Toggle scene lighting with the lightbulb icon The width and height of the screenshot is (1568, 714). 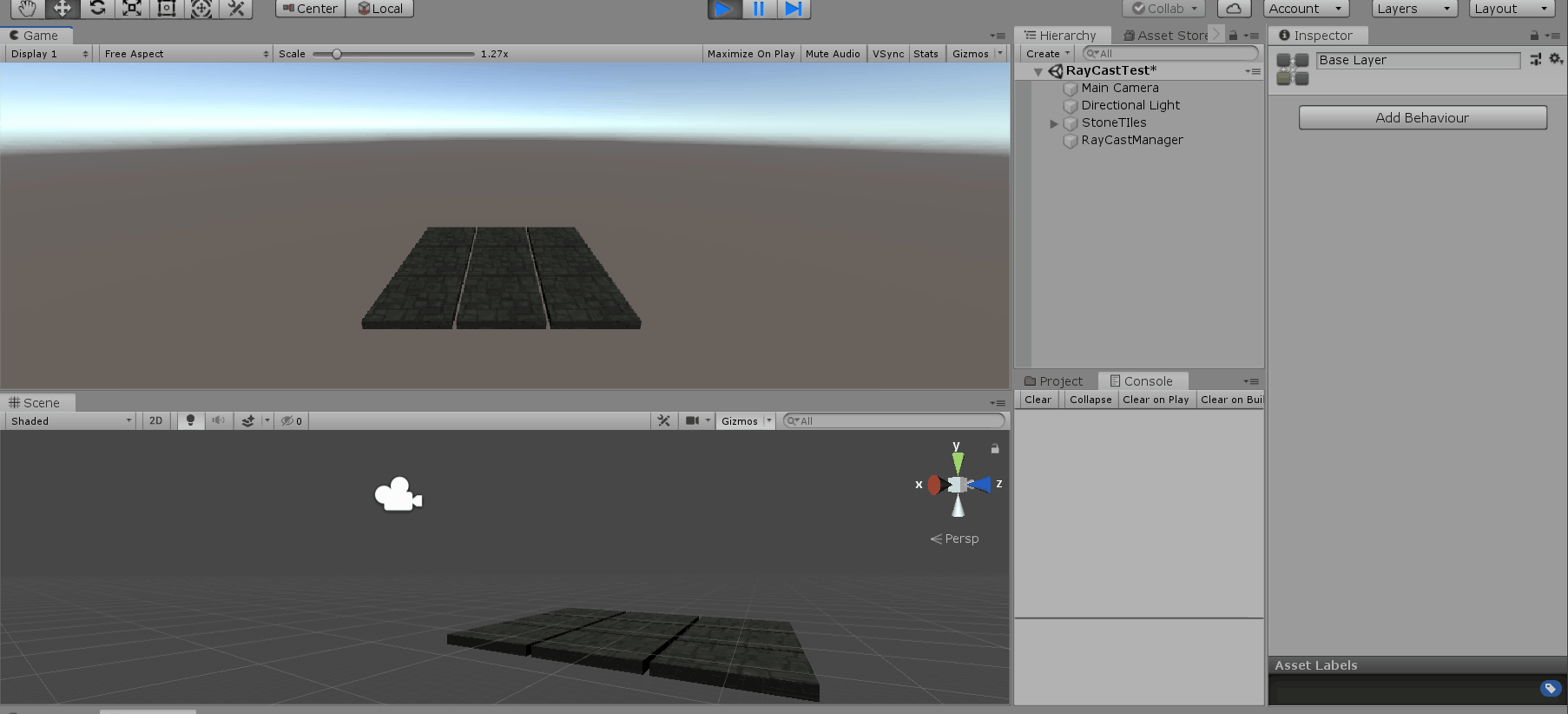[x=190, y=420]
